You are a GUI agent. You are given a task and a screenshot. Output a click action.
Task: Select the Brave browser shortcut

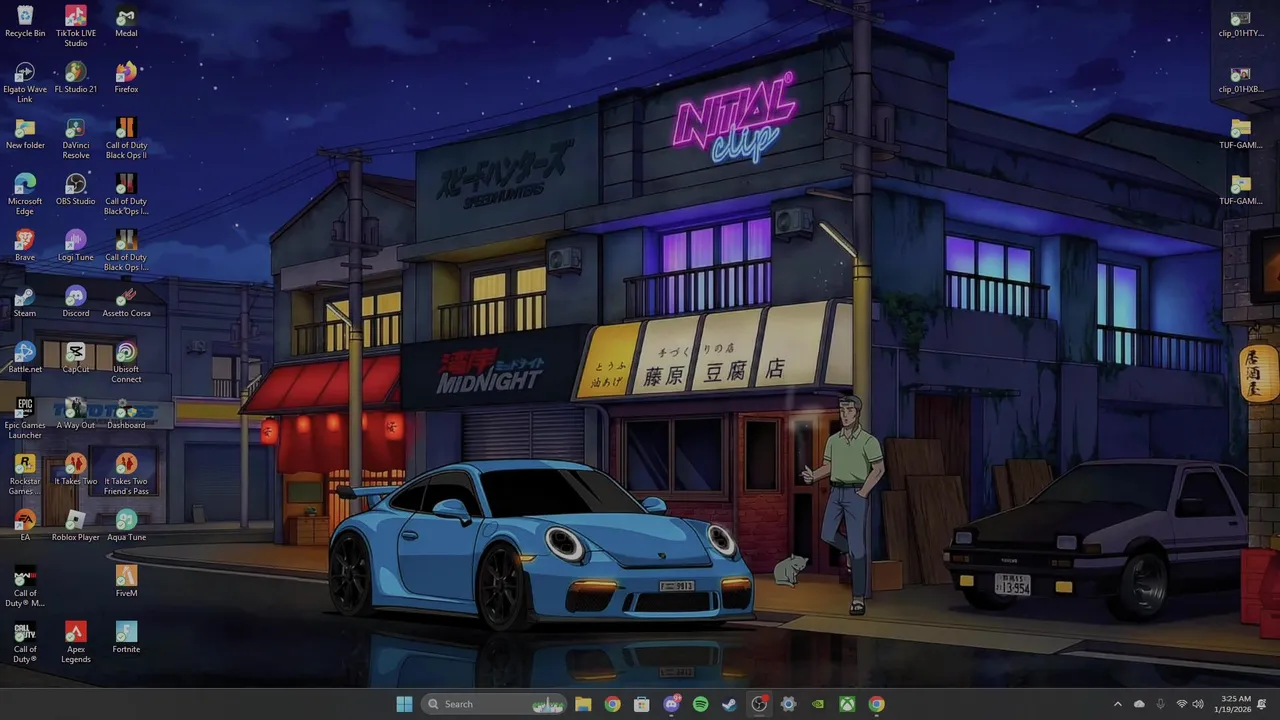click(25, 246)
